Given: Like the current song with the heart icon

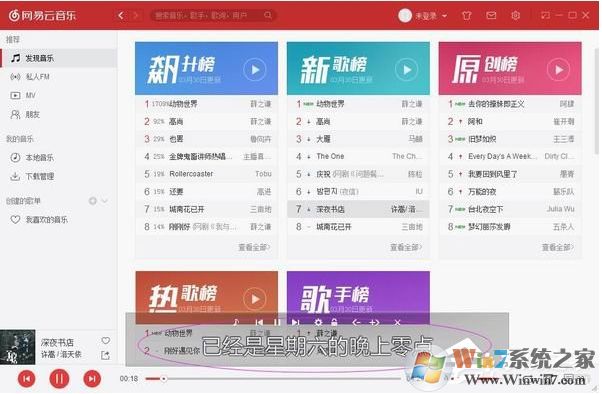Looking at the screenshot, I should (x=106, y=341).
